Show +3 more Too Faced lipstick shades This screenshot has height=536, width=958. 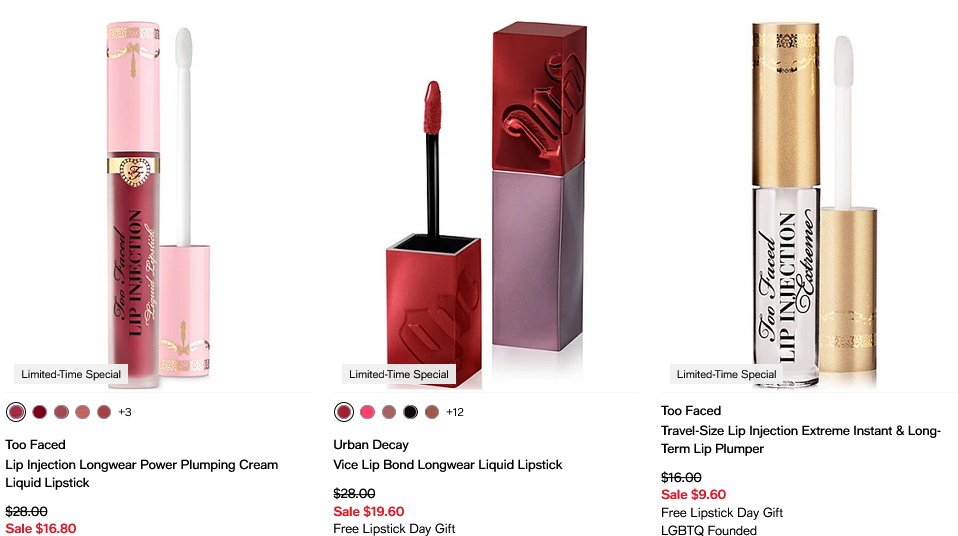tap(125, 412)
